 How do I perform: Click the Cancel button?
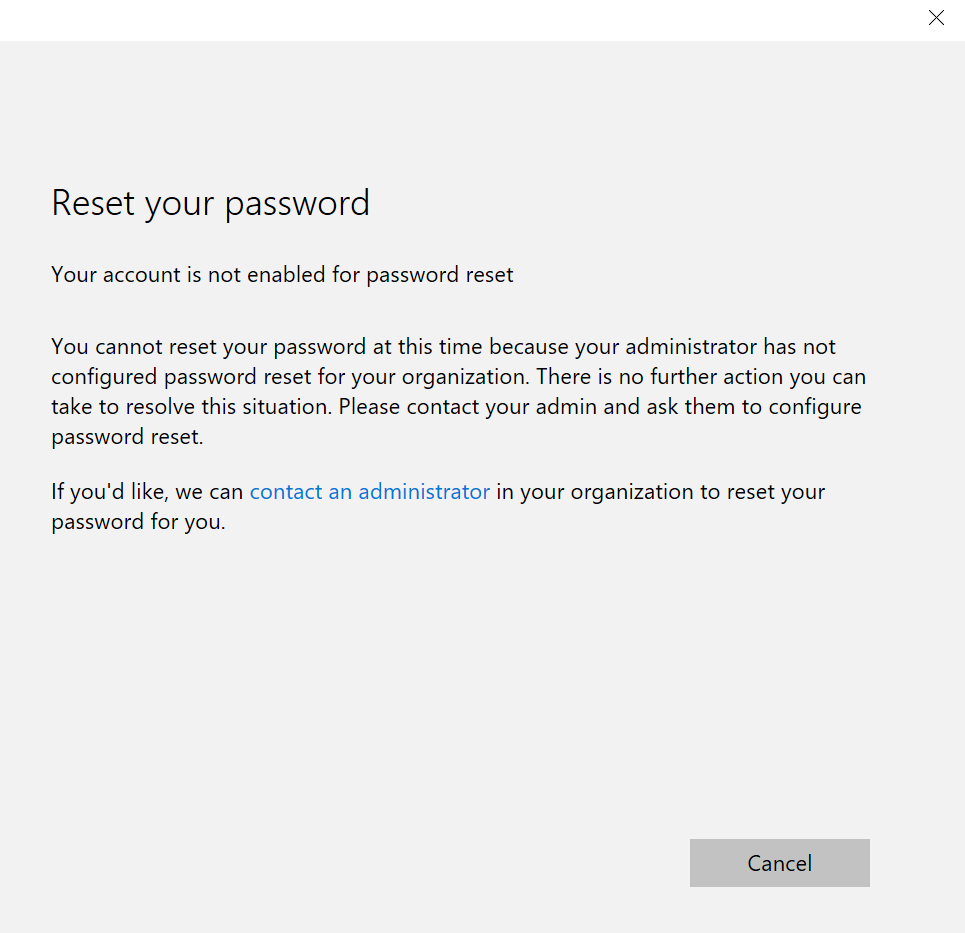[779, 863]
